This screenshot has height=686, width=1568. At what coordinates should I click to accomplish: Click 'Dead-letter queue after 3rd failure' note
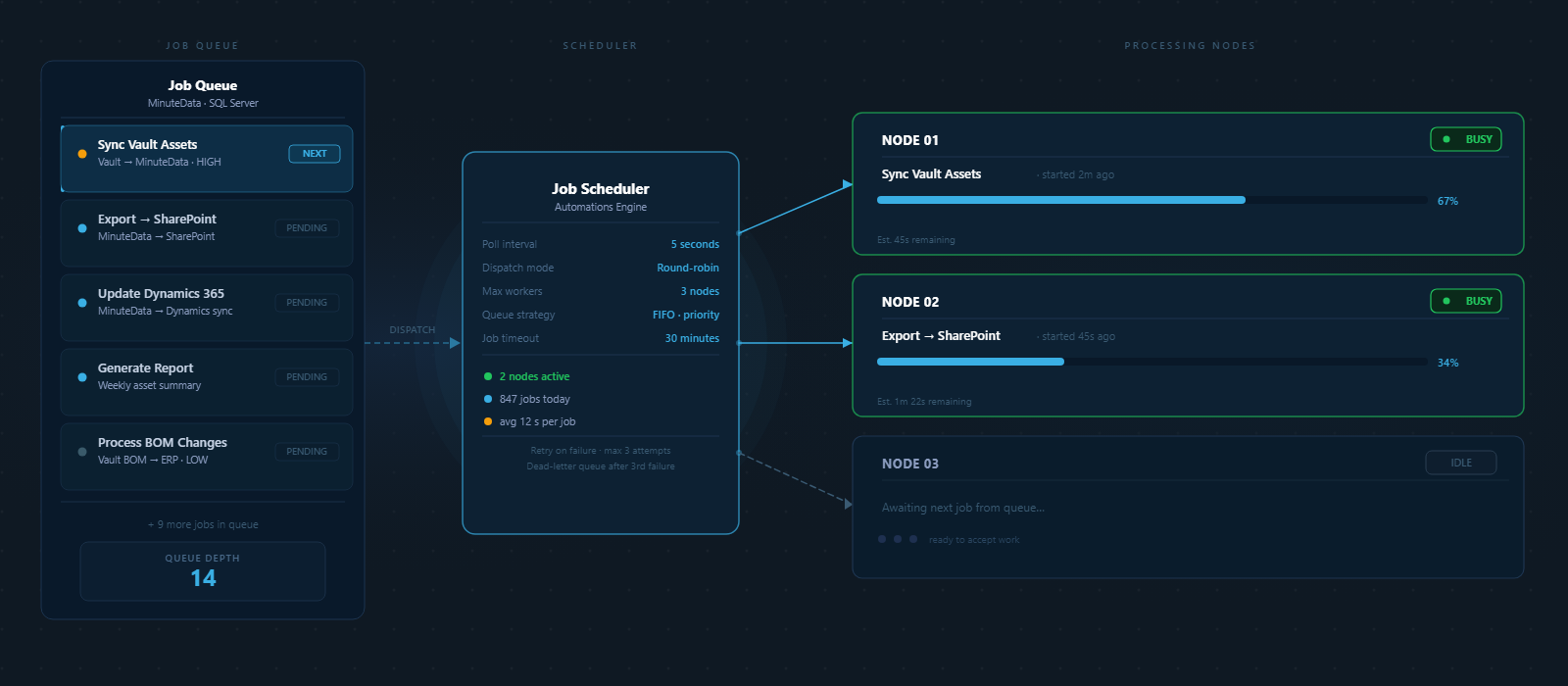click(601, 466)
